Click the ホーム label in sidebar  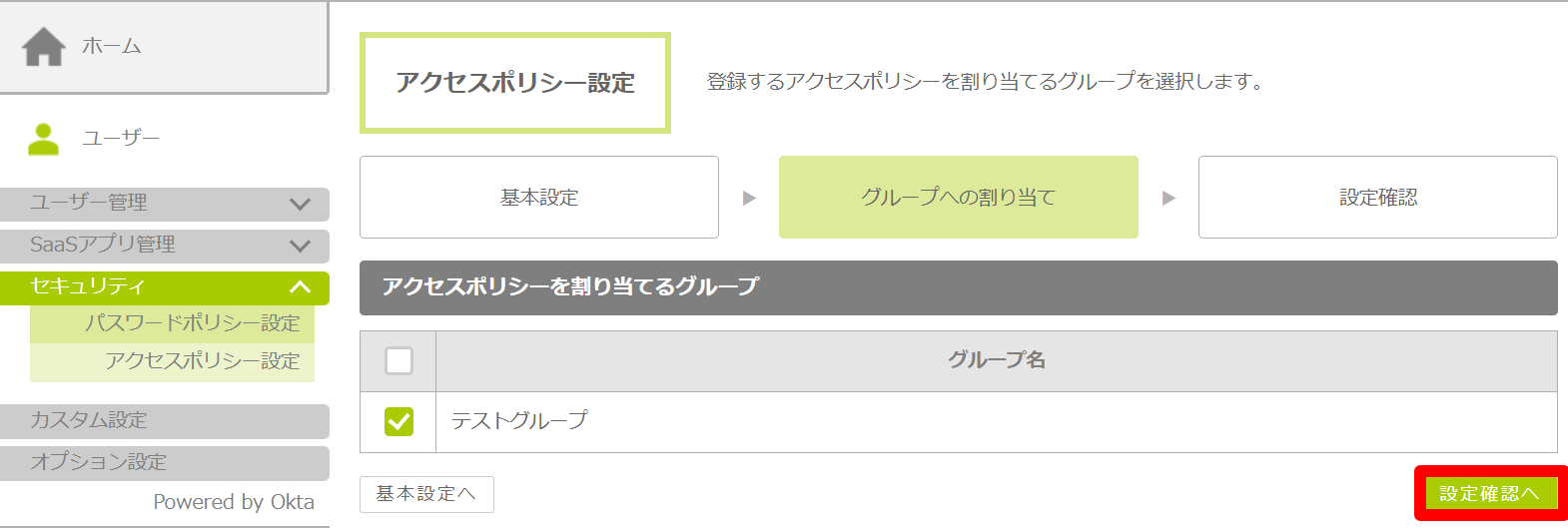[112, 46]
